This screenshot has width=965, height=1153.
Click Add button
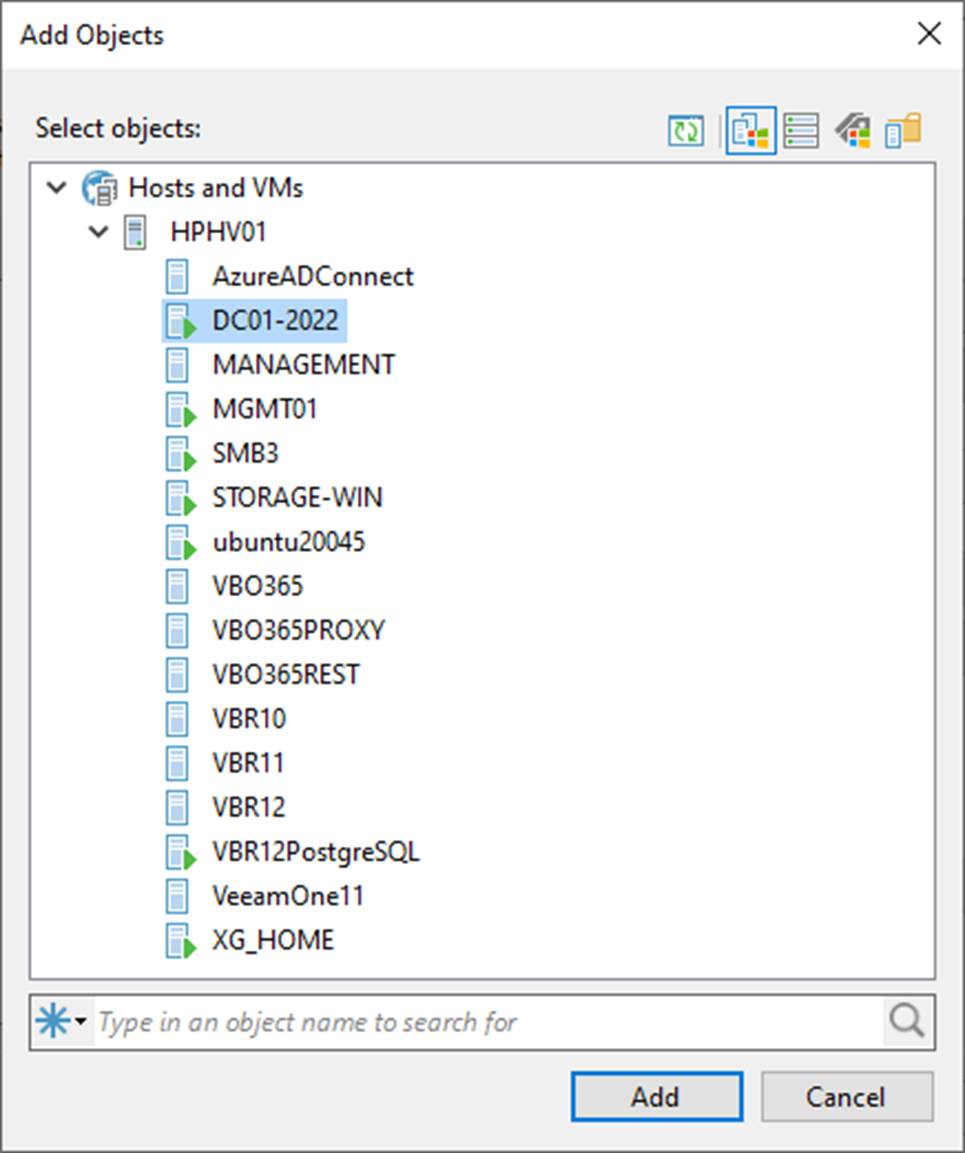tap(657, 1096)
